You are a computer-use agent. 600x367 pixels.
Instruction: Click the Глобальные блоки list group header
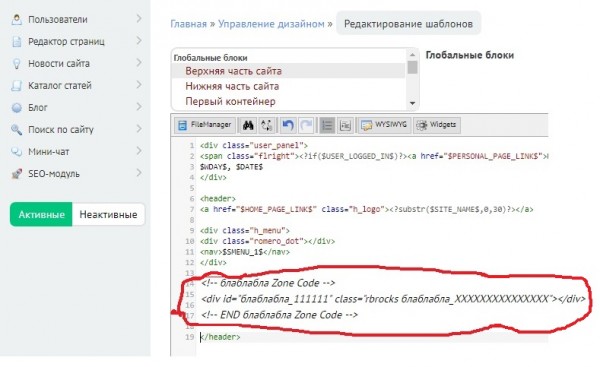[210, 58]
